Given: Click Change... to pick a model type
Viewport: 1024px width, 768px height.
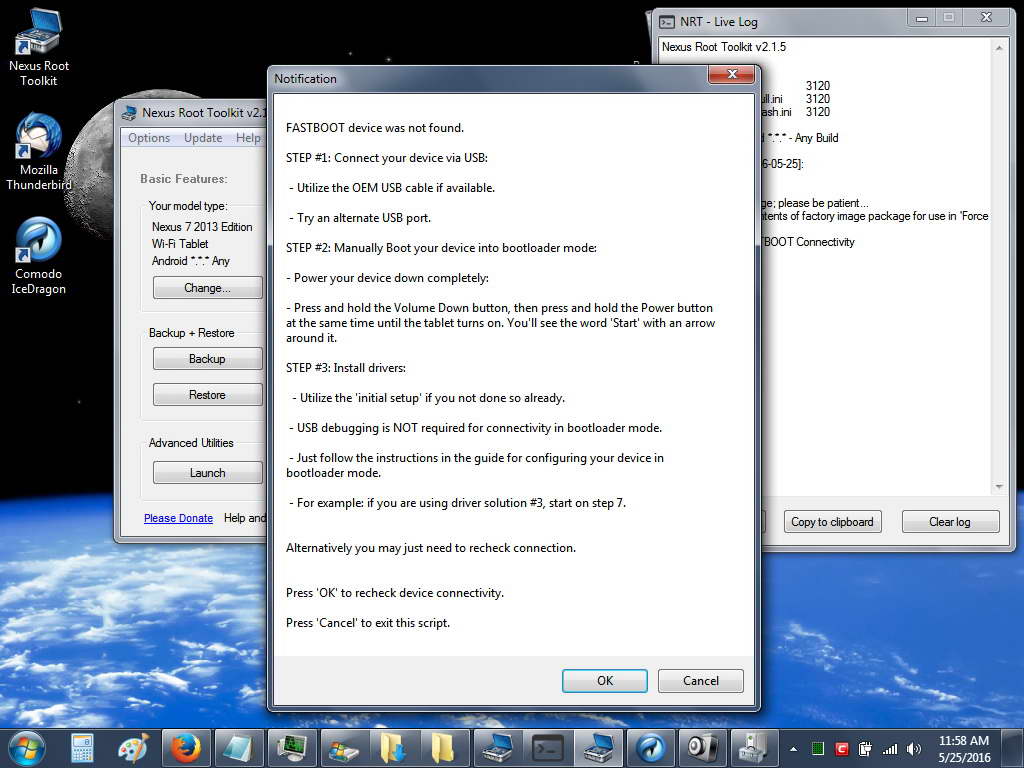Looking at the screenshot, I should [207, 288].
